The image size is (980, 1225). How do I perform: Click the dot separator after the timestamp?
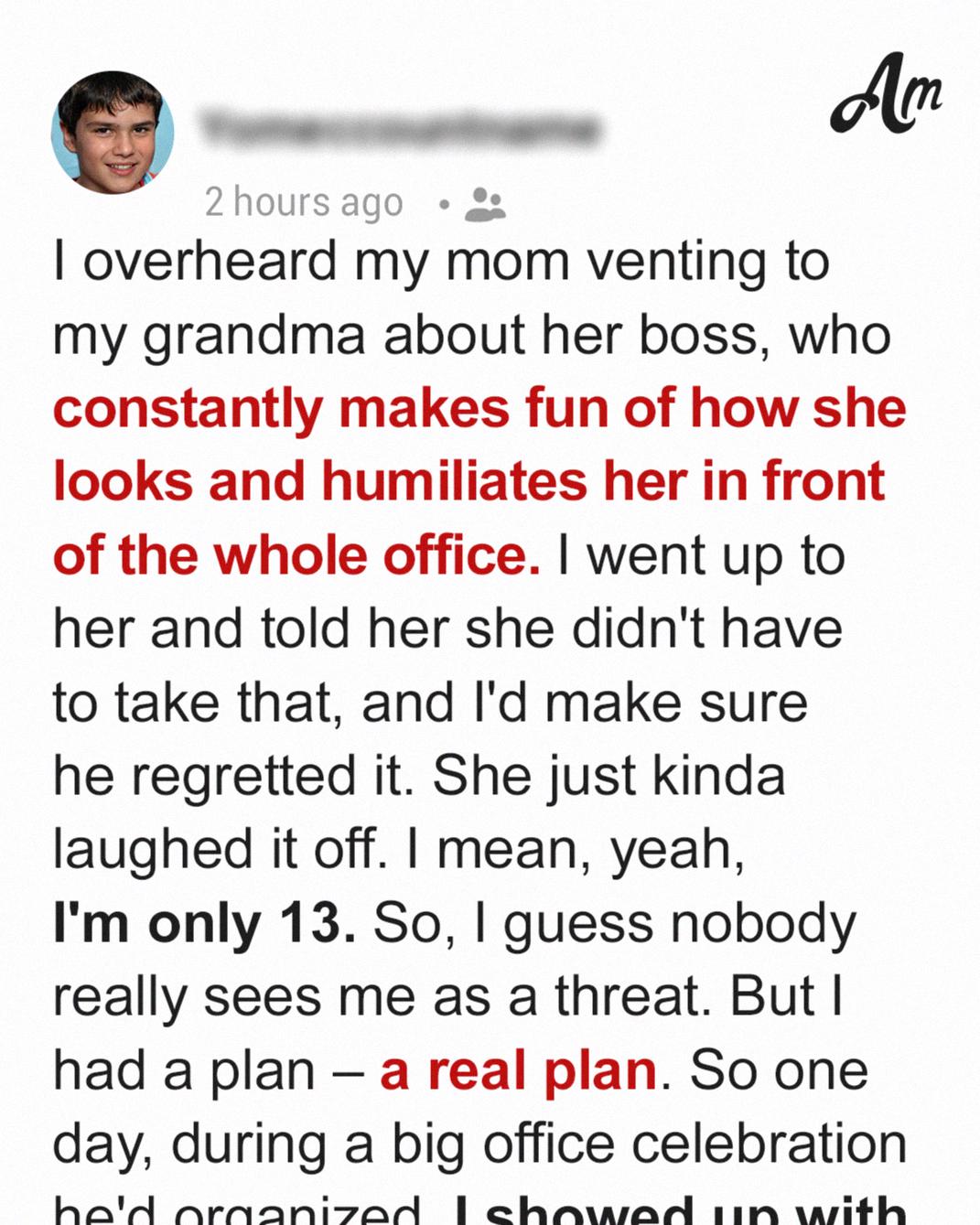(443, 205)
